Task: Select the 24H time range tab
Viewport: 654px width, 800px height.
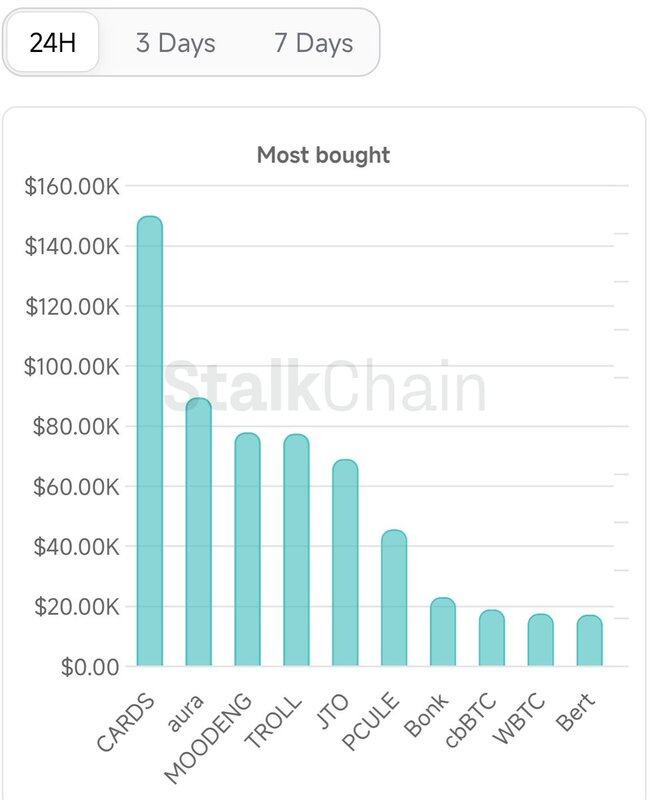Action: pyautogui.click(x=52, y=43)
